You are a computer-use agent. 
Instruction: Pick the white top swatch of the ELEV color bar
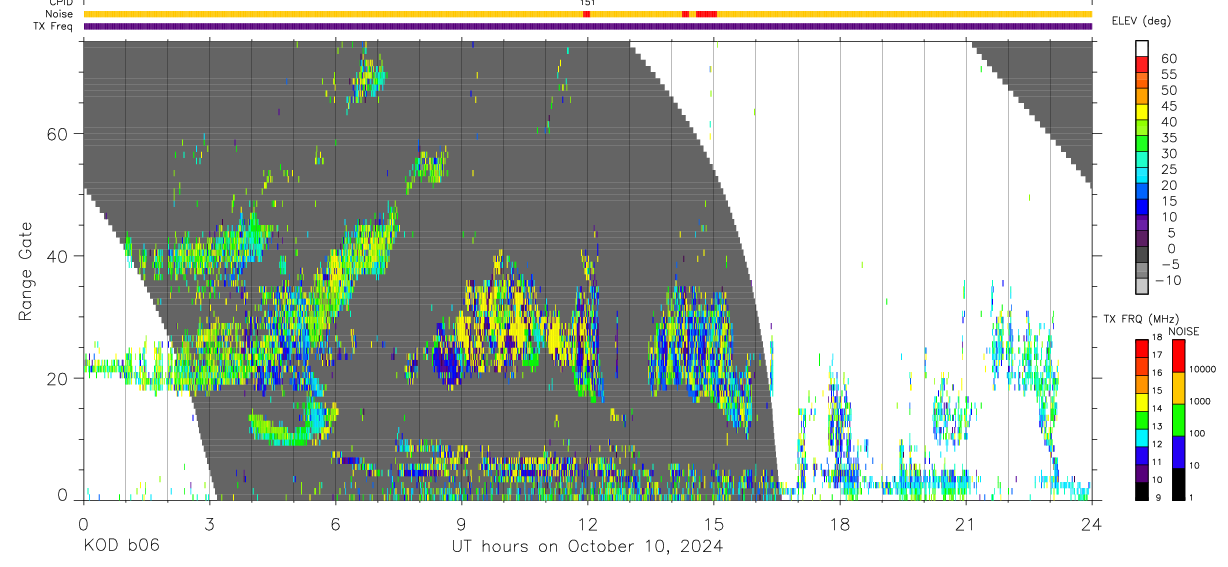pyautogui.click(x=1142, y=48)
